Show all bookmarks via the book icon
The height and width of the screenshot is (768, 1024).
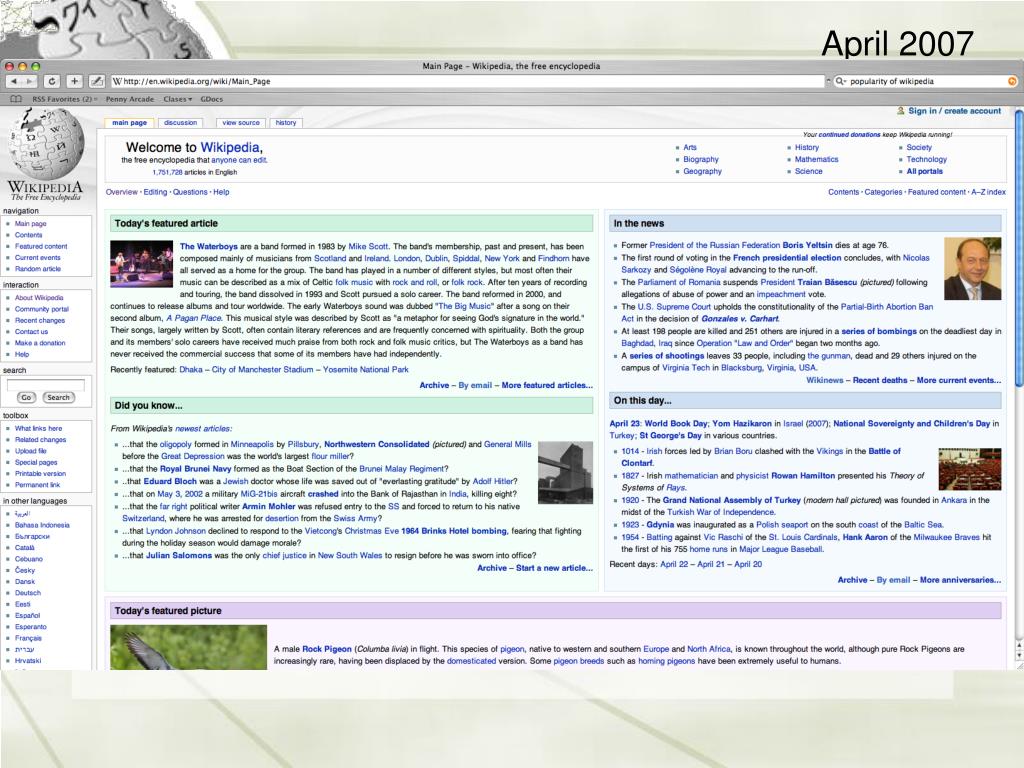[16, 99]
